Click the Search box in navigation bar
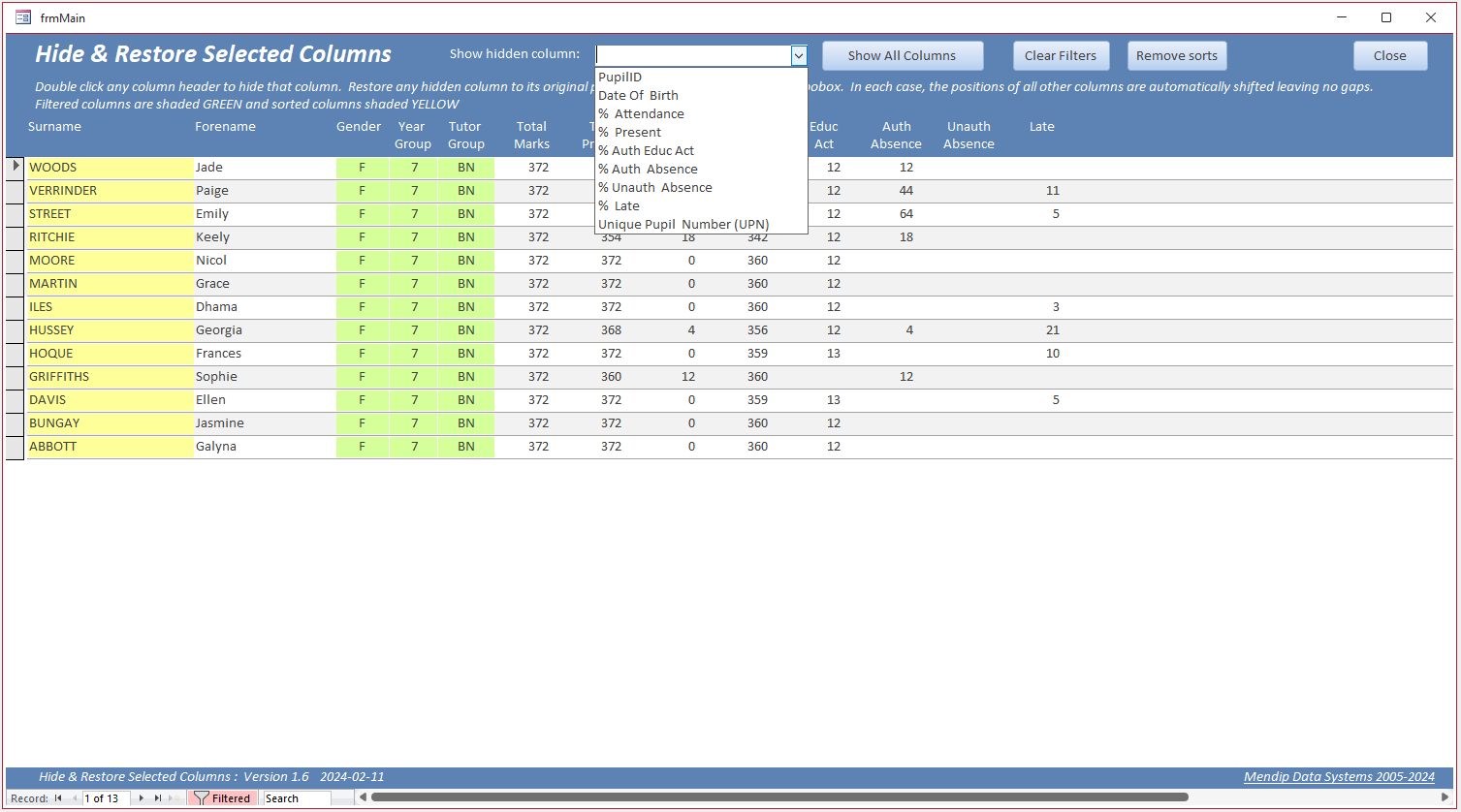 click(x=297, y=798)
